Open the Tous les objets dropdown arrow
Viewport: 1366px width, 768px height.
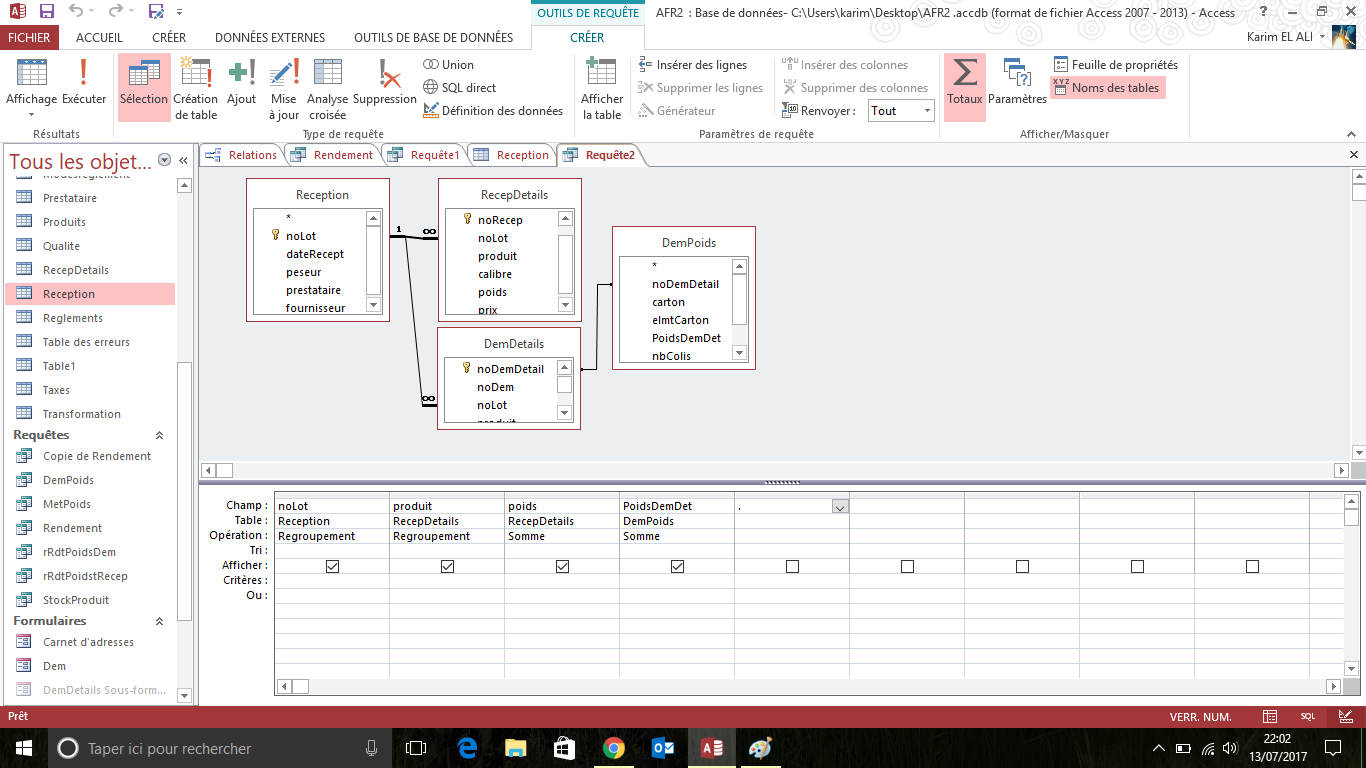[x=166, y=161]
